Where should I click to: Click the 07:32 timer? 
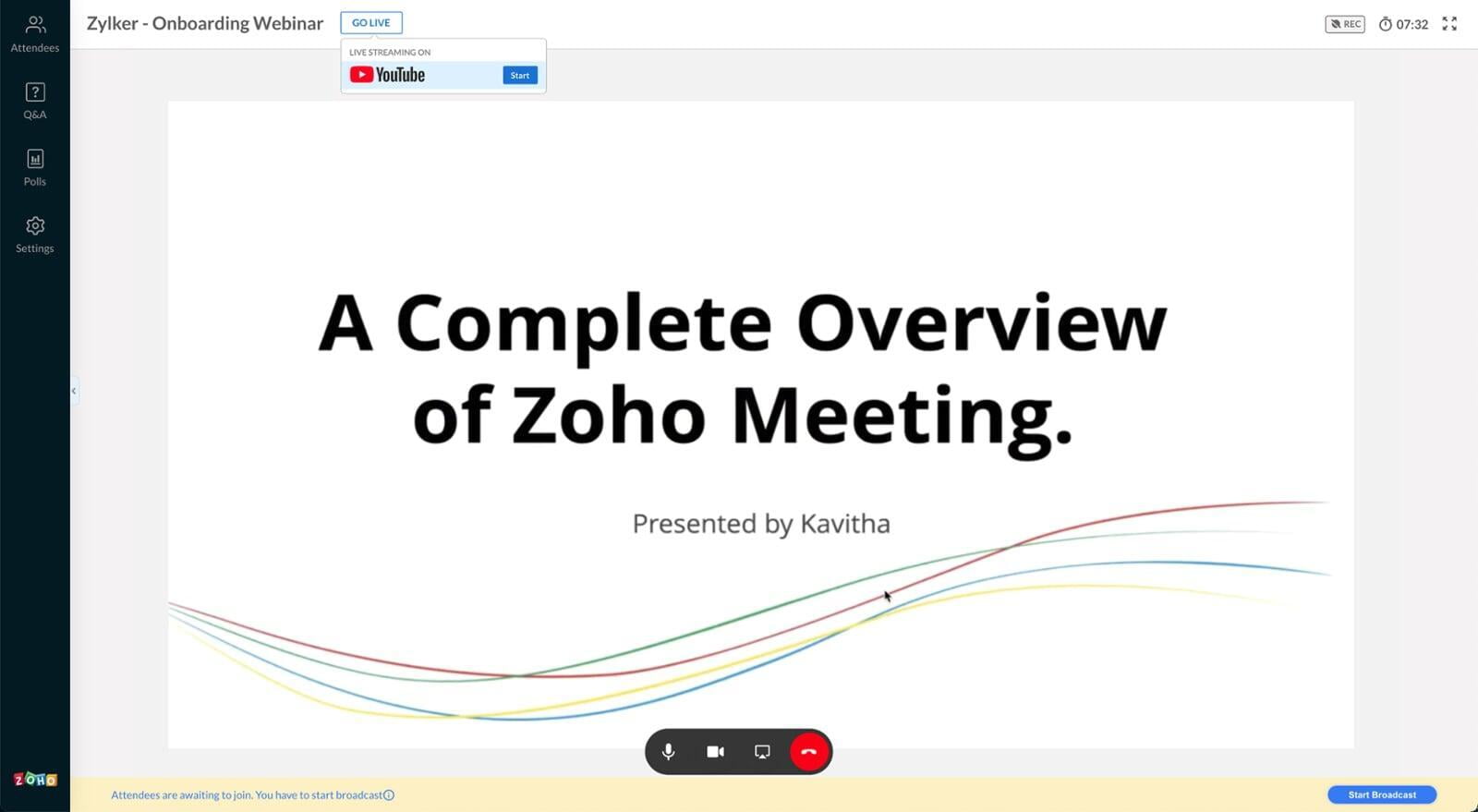point(1403,24)
